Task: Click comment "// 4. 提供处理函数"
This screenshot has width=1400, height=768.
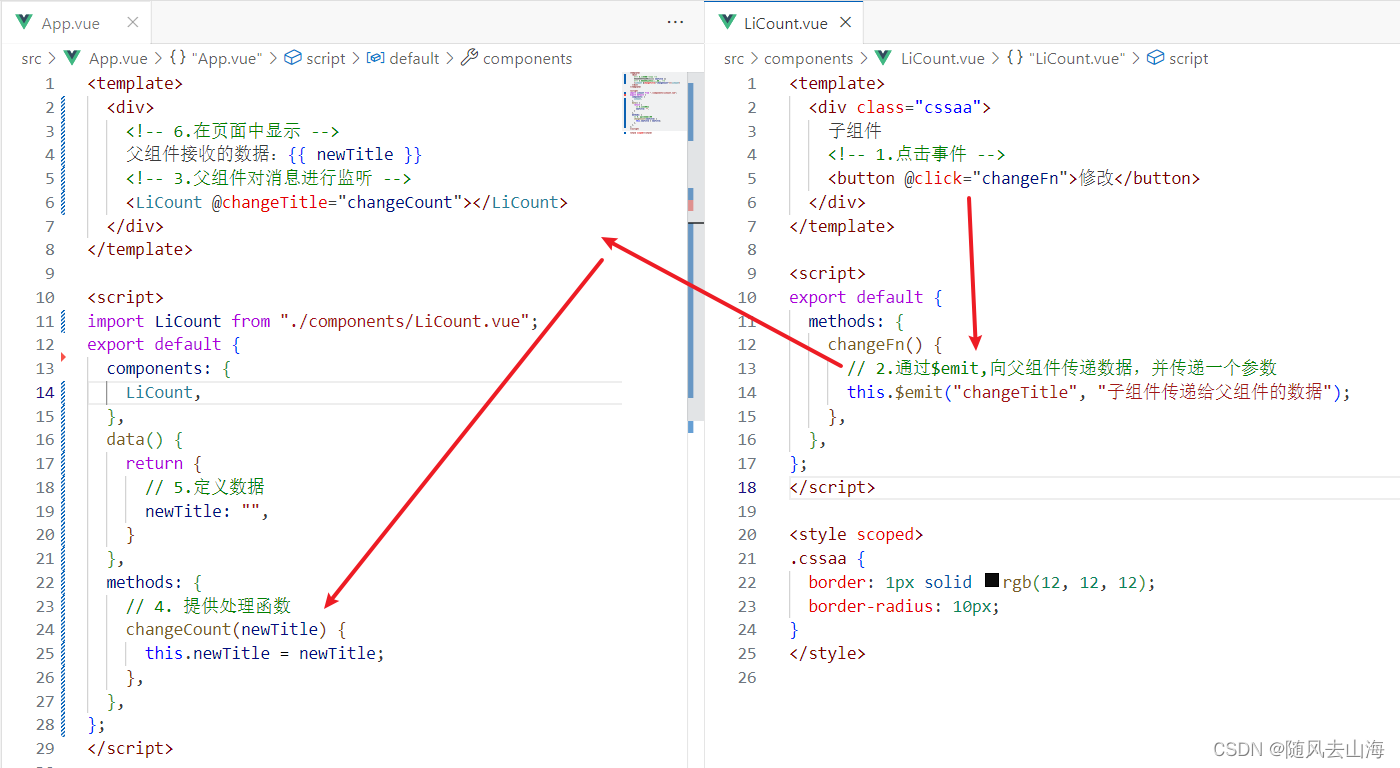Action: [208, 606]
